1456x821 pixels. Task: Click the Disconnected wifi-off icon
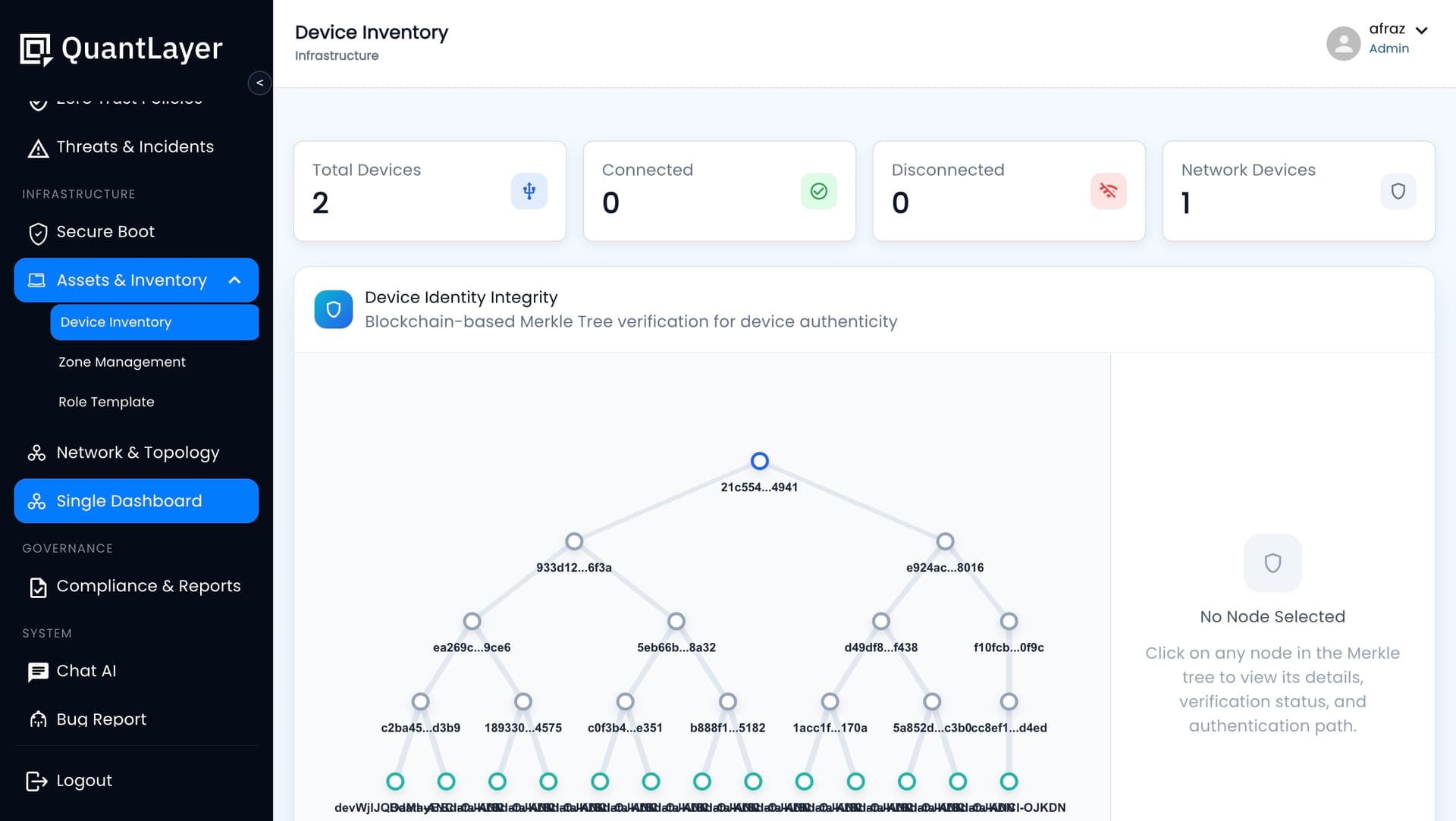tap(1109, 191)
